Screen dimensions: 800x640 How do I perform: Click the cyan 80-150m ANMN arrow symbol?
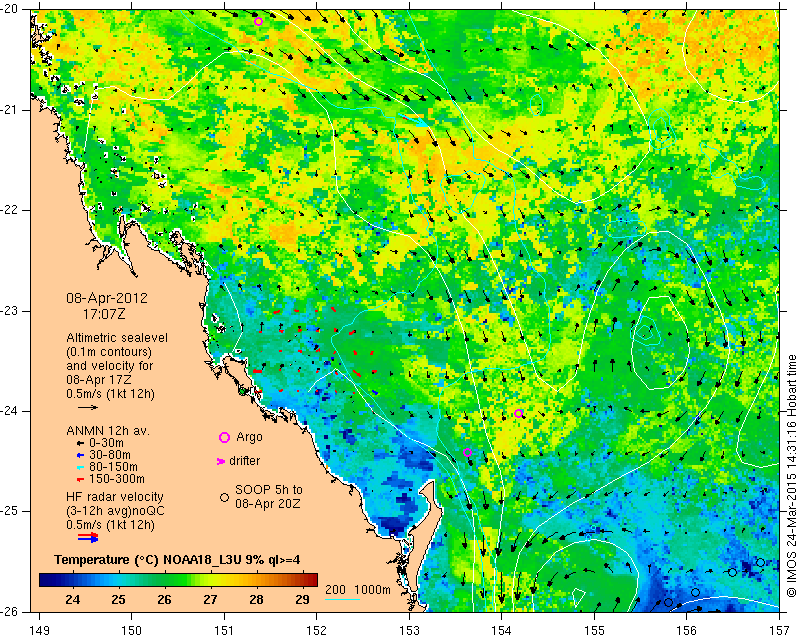80,467
